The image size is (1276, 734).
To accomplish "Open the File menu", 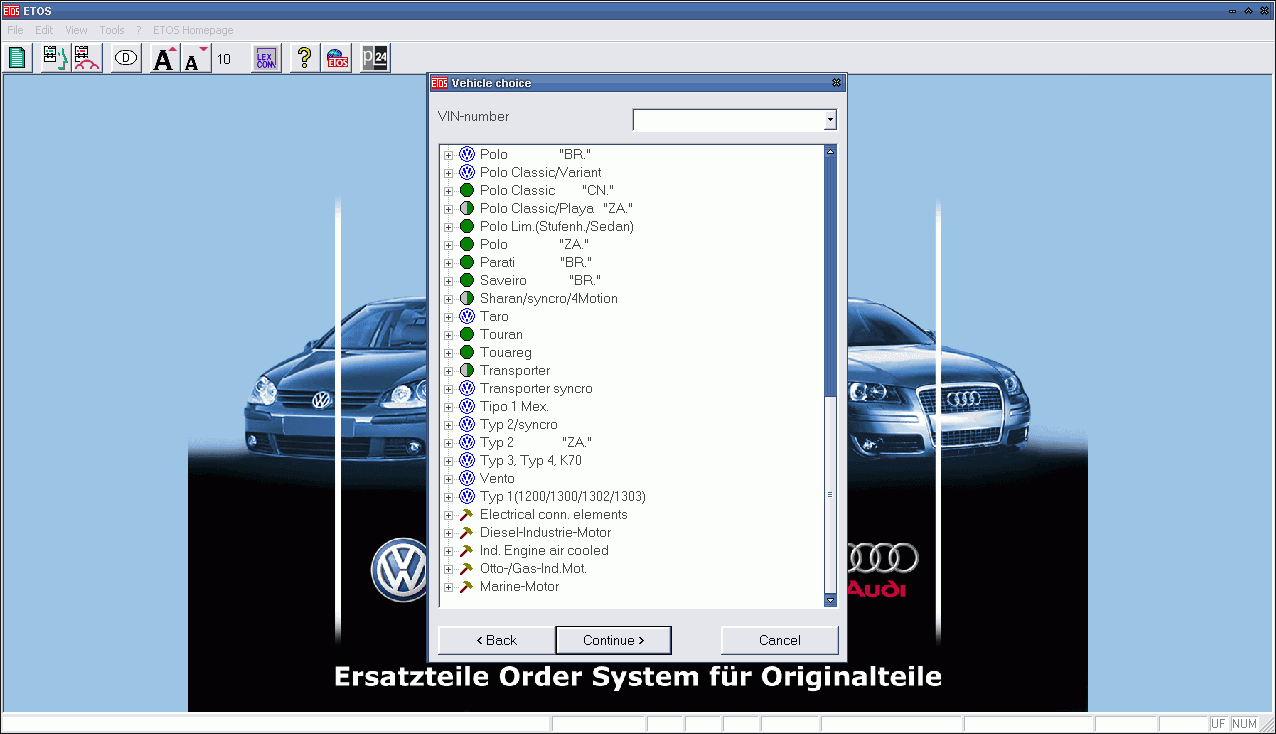I will coord(15,30).
